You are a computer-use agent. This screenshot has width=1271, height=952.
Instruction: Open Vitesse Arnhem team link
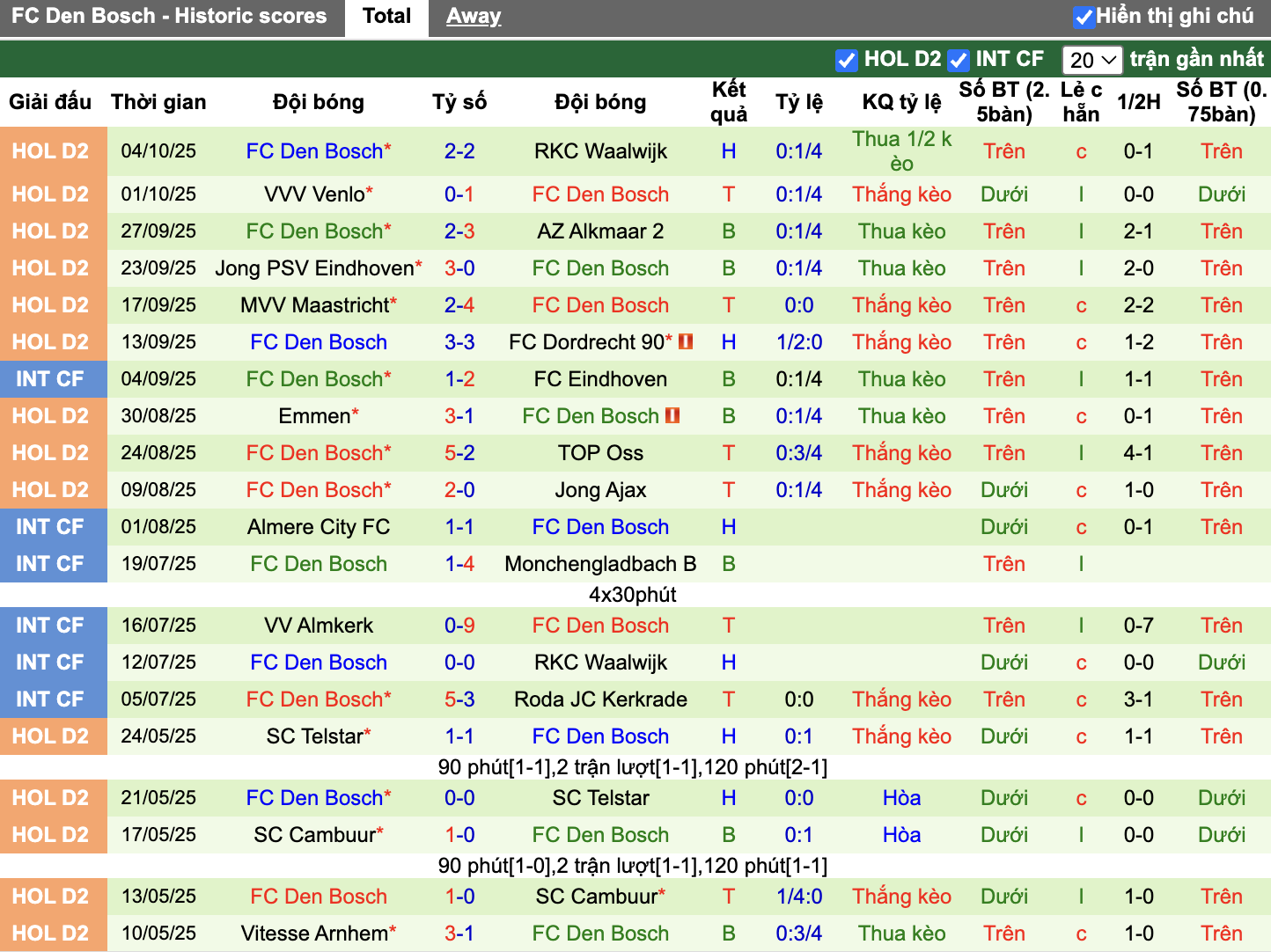tap(314, 934)
